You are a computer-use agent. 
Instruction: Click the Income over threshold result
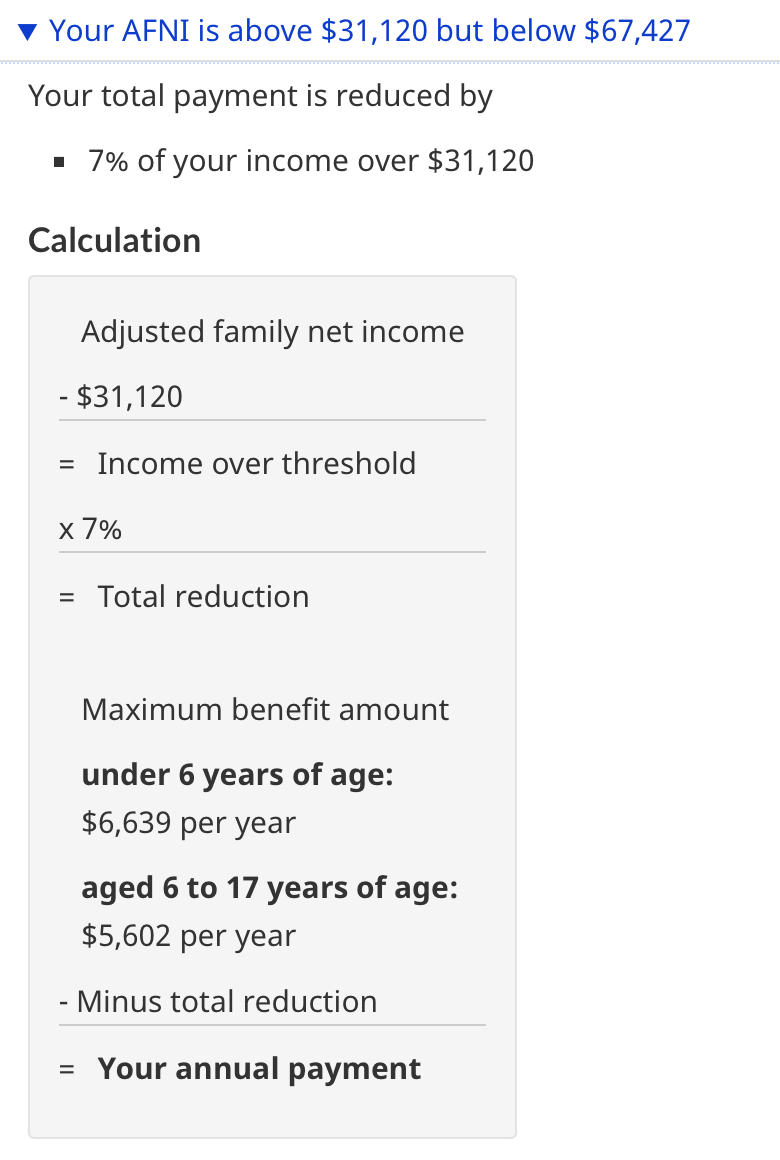tap(256, 464)
